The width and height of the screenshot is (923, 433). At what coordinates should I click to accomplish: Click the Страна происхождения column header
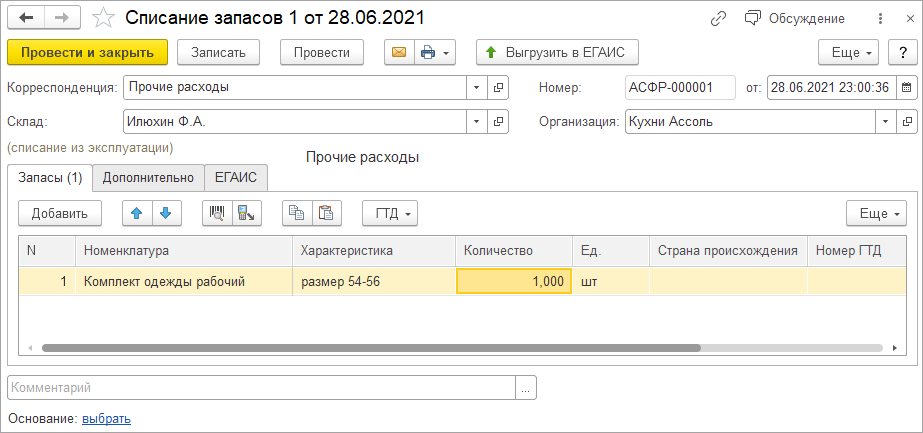point(728,251)
